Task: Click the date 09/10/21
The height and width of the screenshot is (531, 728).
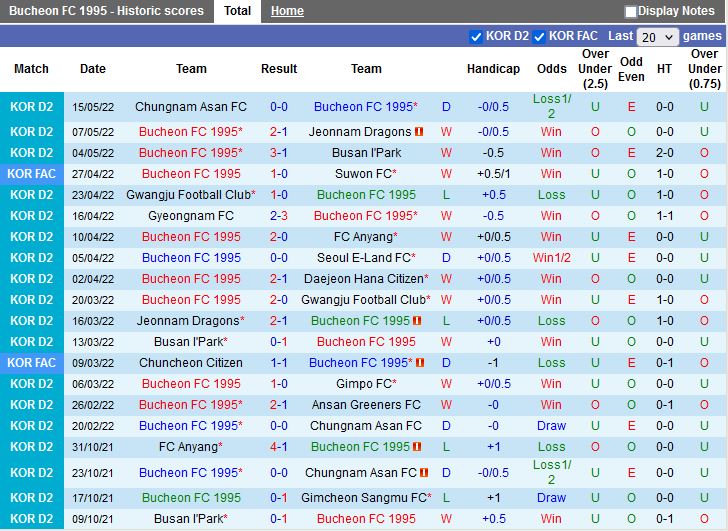Action: (93, 519)
